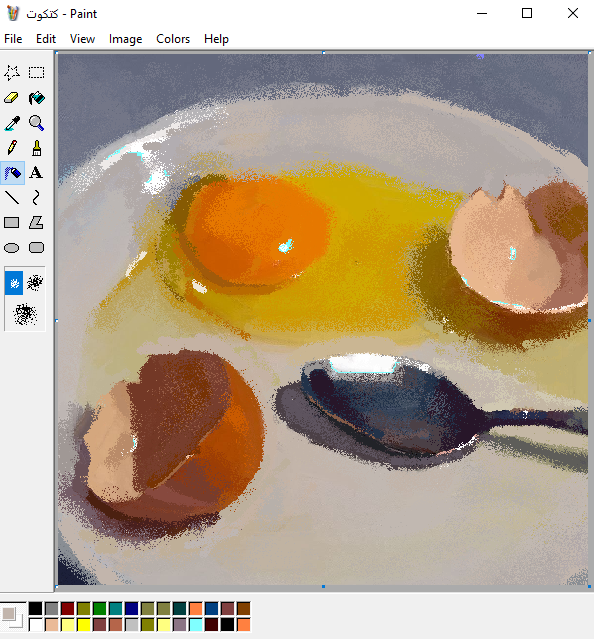Select the Rounded Rectangle tool
The width and height of the screenshot is (594, 639).
coord(36,248)
